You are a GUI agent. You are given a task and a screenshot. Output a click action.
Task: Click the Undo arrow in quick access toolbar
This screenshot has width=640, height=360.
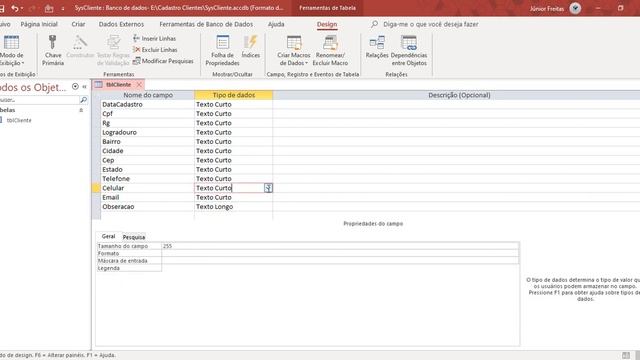[x=15, y=8]
